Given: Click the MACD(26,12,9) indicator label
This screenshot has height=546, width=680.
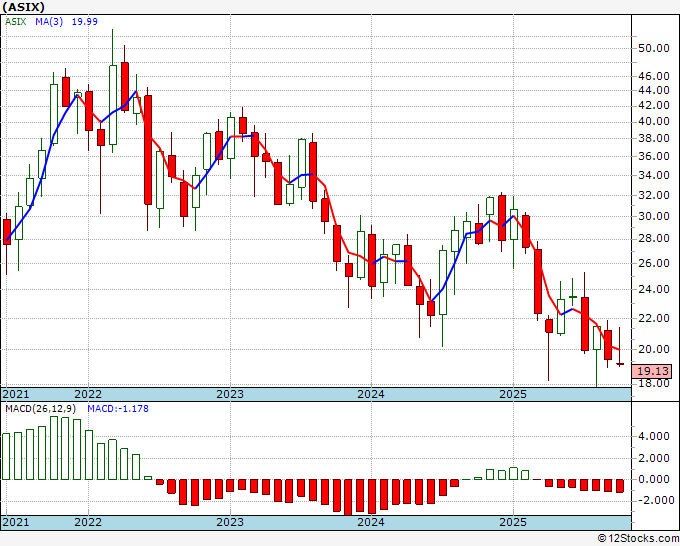Looking at the screenshot, I should pos(41,409).
